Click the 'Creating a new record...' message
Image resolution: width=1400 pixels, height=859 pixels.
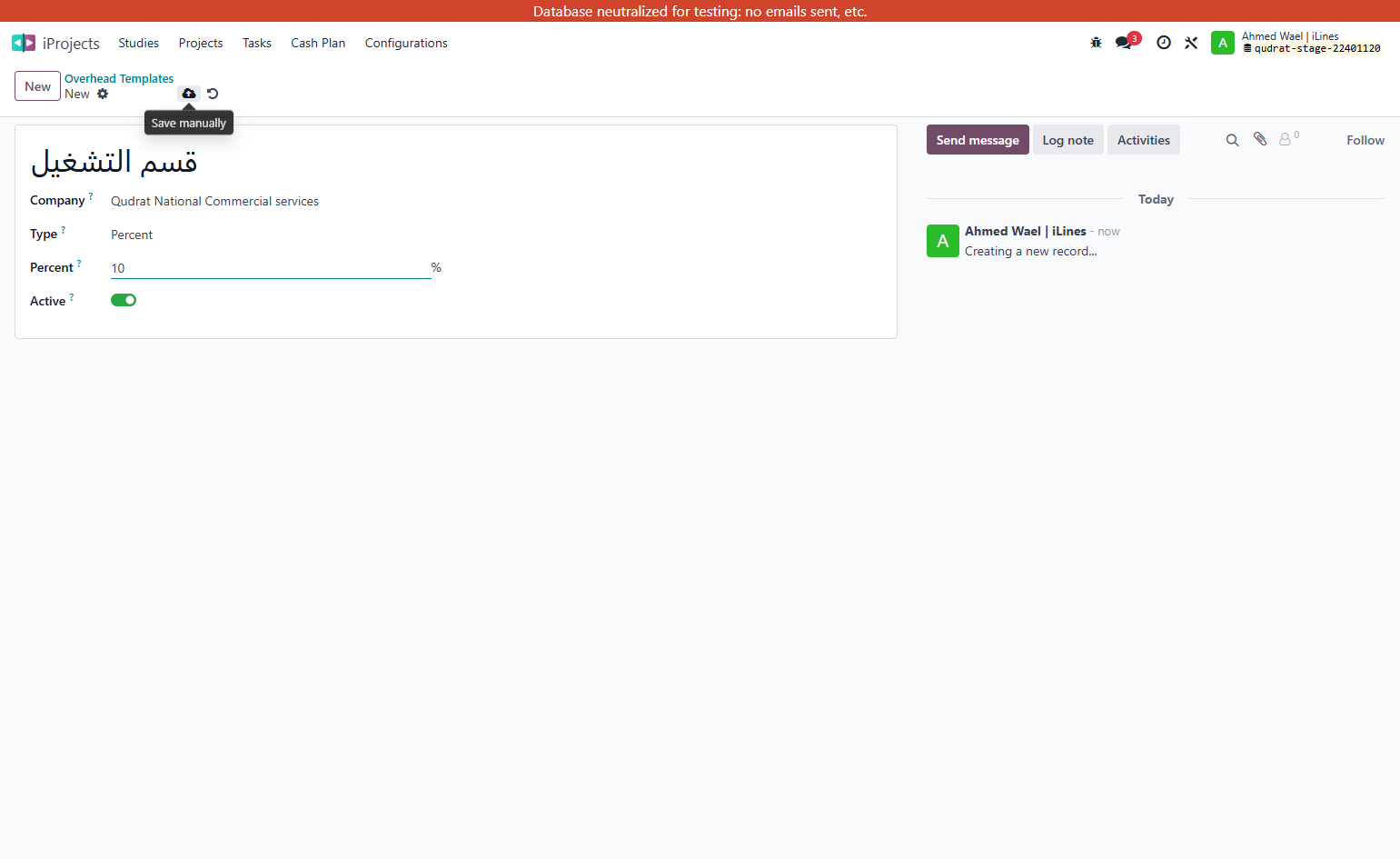(1031, 251)
